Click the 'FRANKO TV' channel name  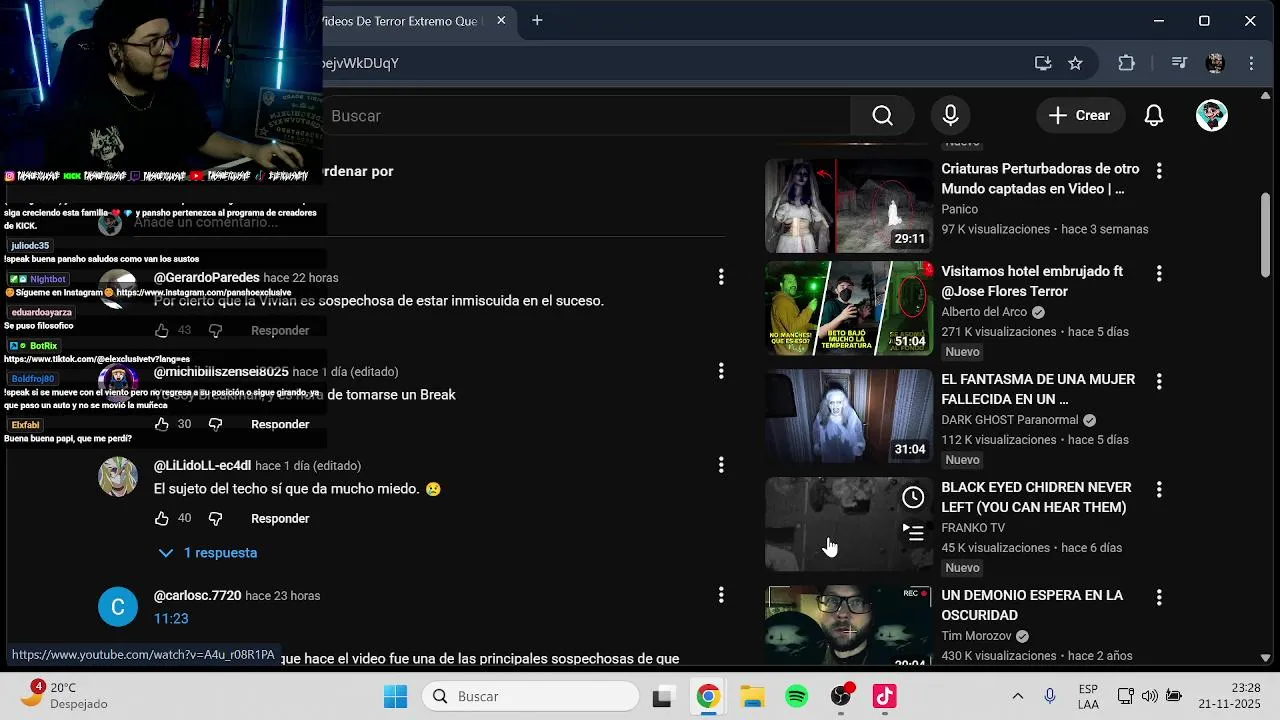973,528
